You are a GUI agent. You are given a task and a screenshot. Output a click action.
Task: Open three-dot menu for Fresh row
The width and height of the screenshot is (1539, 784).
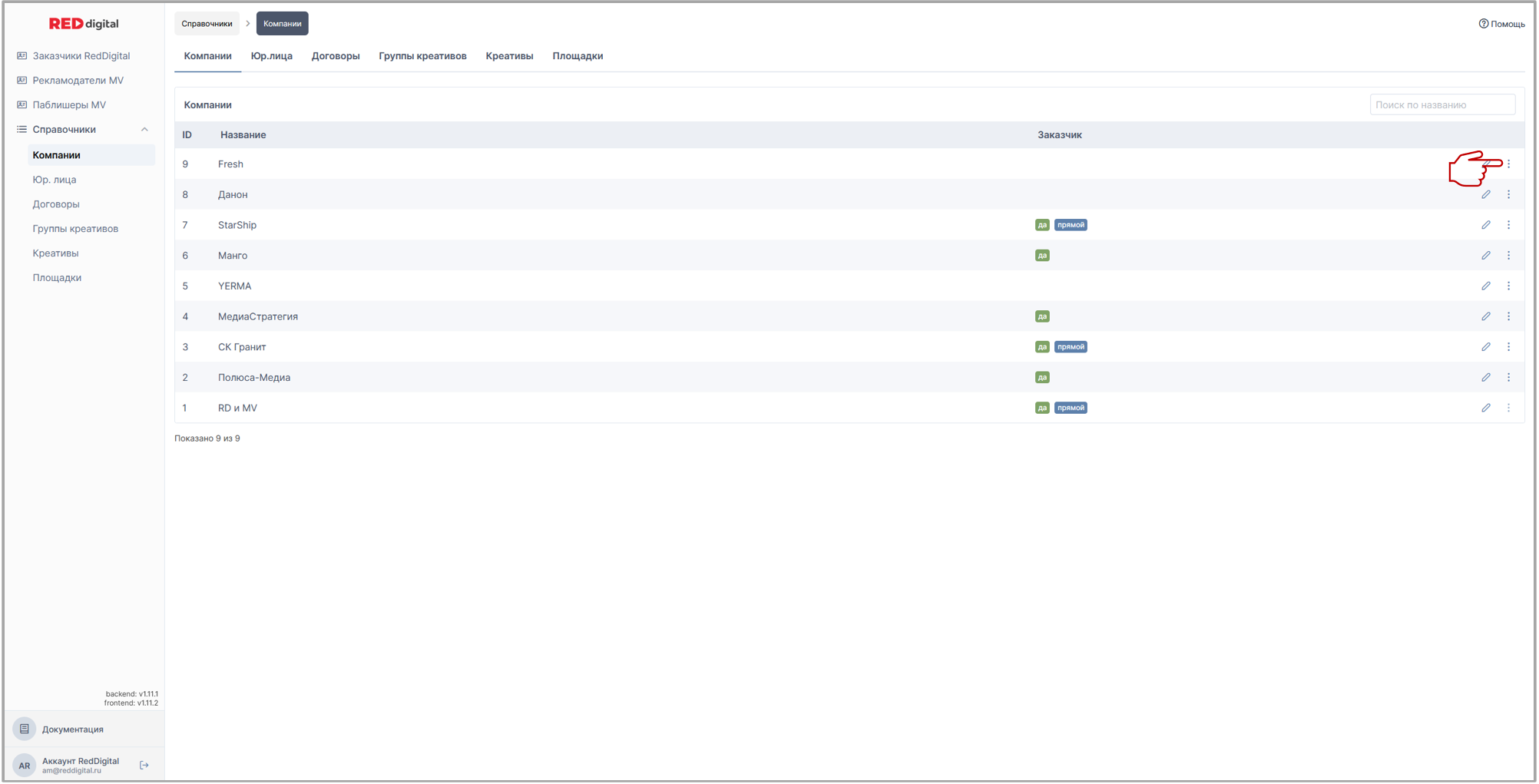click(1508, 164)
